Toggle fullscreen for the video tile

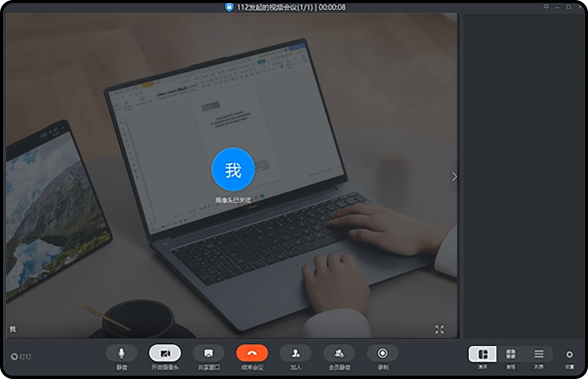pyautogui.click(x=440, y=330)
